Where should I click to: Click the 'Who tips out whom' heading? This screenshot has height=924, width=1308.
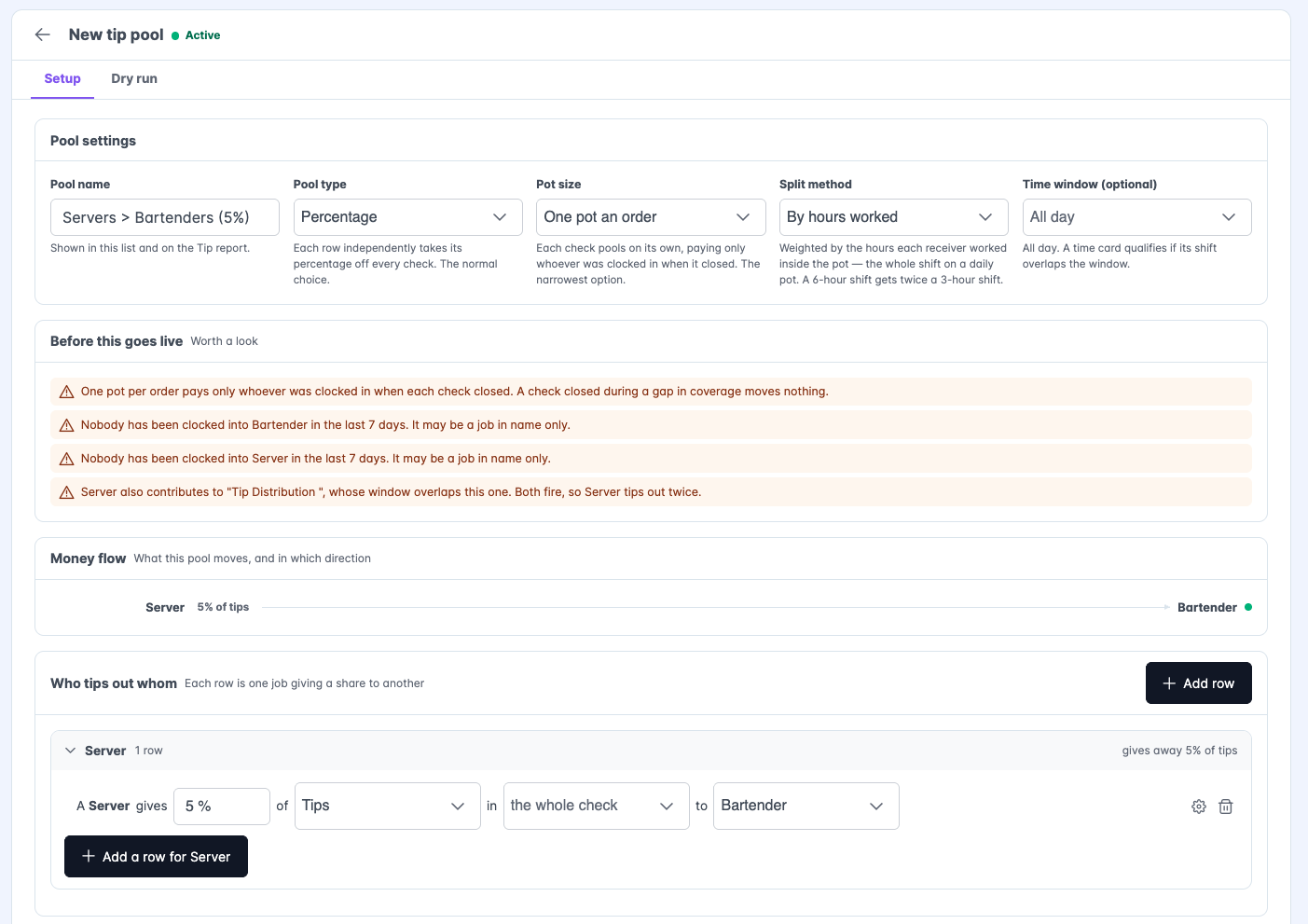click(x=114, y=683)
